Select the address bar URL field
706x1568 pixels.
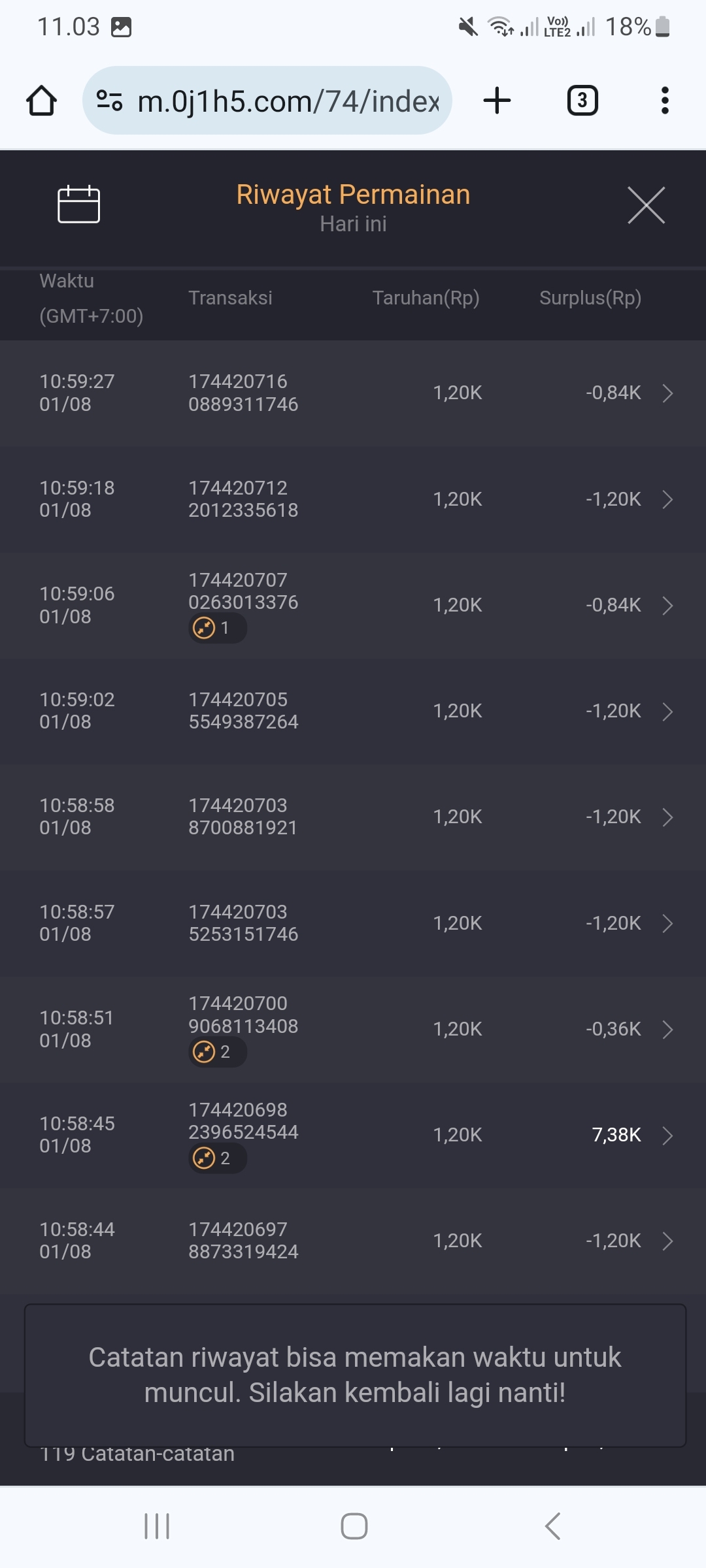[288, 101]
